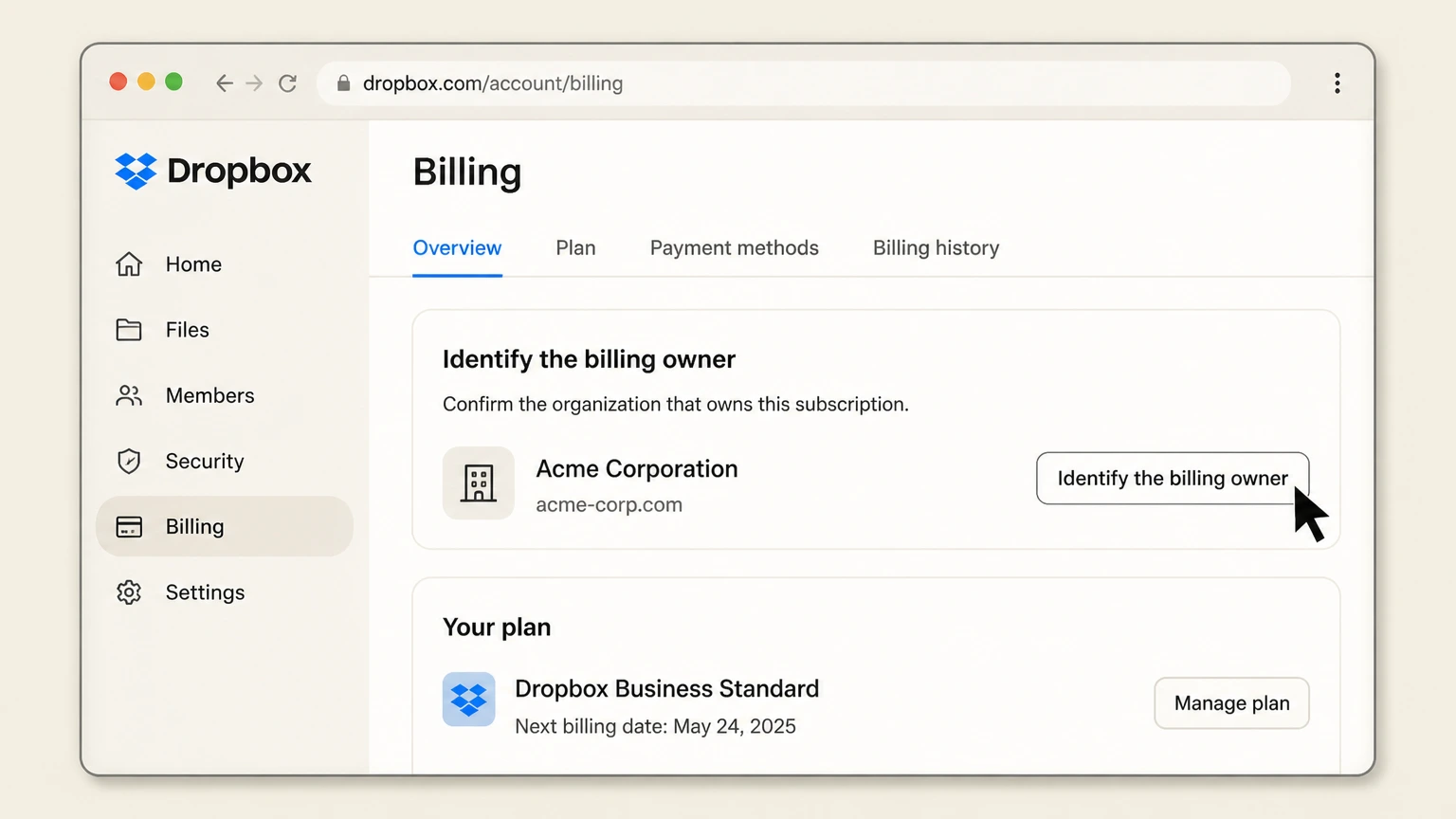
Task: Click Next billing date: May 24, 2025
Action: [655, 726]
